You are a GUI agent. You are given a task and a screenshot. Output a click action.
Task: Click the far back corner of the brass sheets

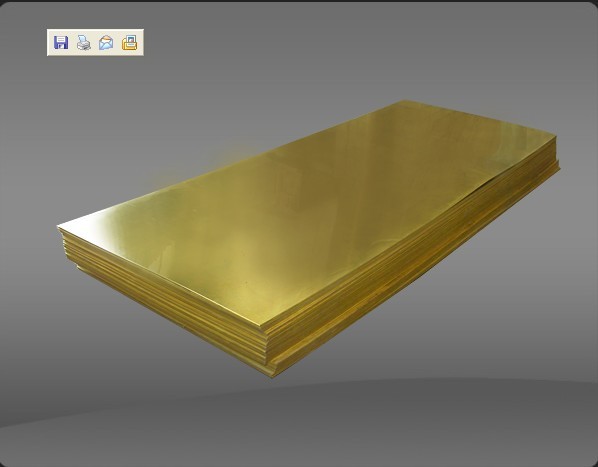[x=405, y=102]
